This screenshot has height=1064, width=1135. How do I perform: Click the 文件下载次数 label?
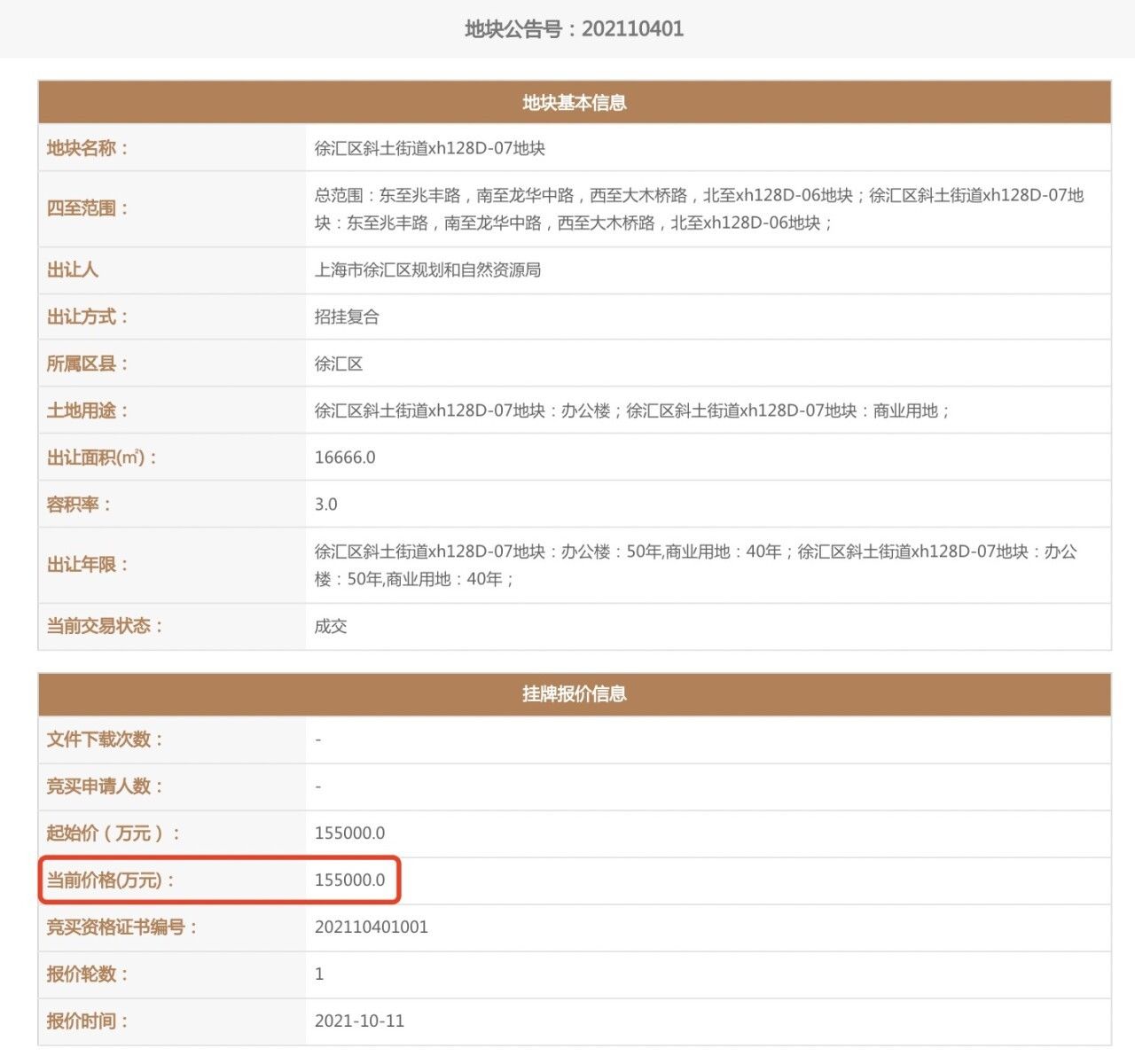106,739
